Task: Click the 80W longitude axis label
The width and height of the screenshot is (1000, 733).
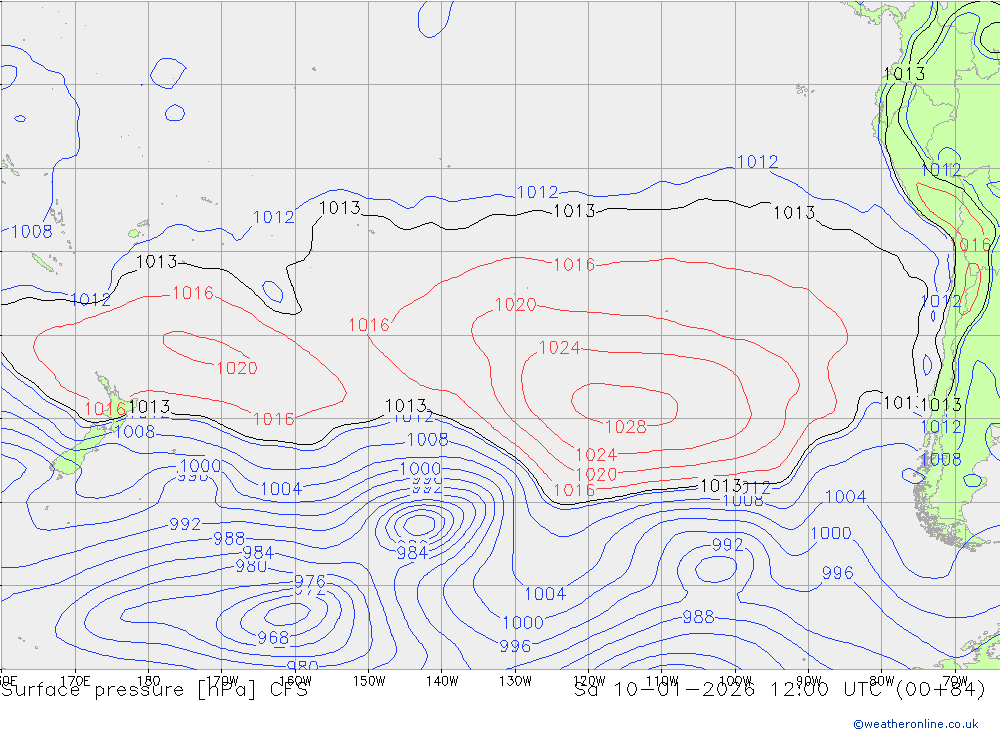Action: (x=882, y=681)
